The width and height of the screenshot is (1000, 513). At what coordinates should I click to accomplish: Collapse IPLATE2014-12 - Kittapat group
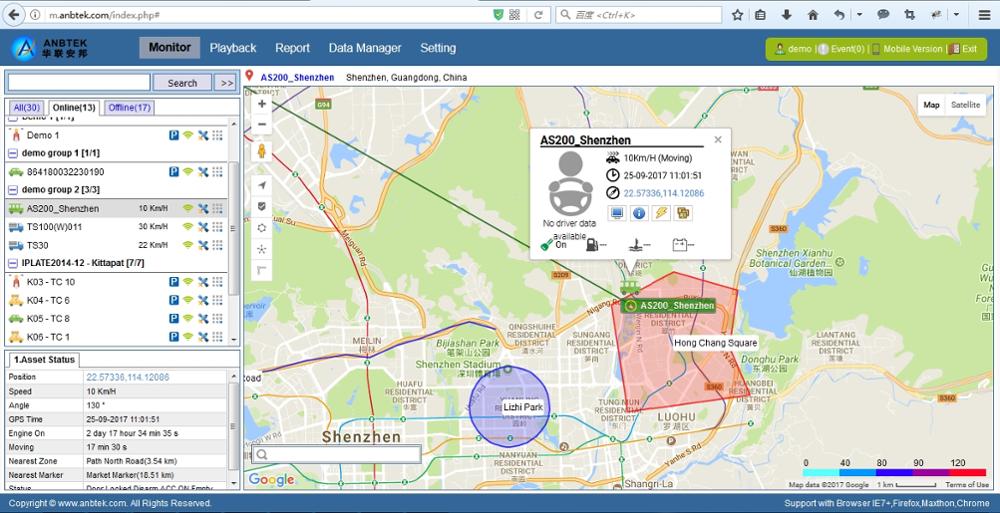[12, 263]
